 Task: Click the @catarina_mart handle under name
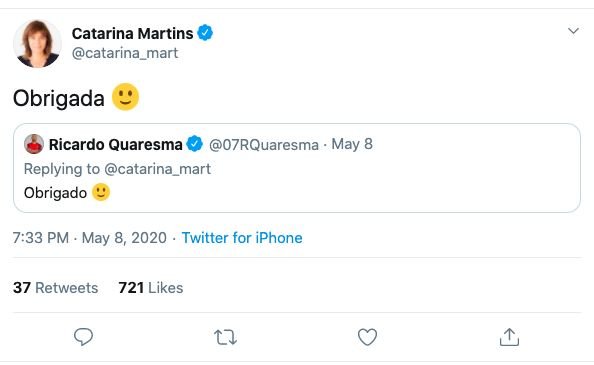click(125, 53)
